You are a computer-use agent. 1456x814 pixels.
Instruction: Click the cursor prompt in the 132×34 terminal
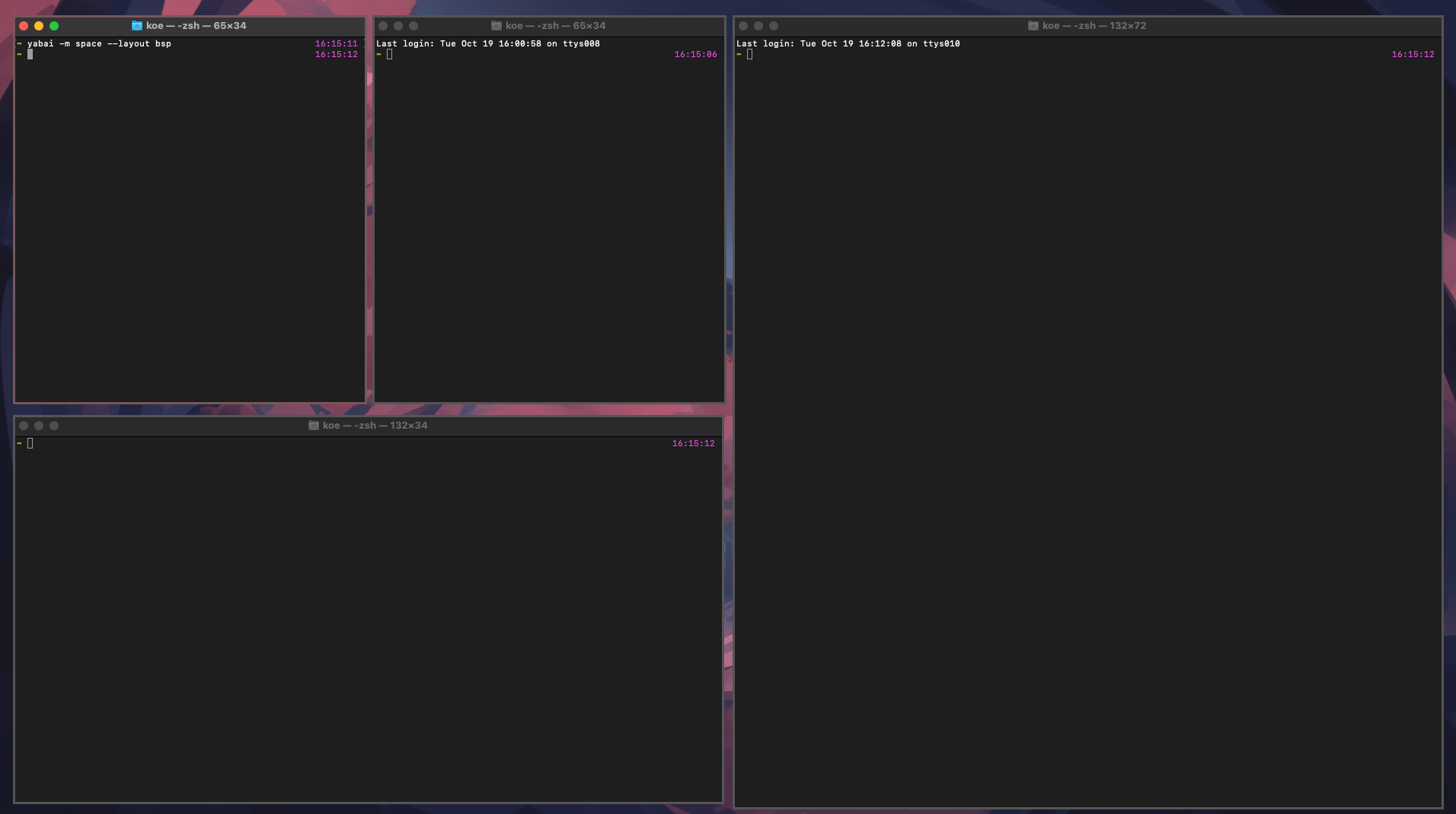(x=30, y=442)
